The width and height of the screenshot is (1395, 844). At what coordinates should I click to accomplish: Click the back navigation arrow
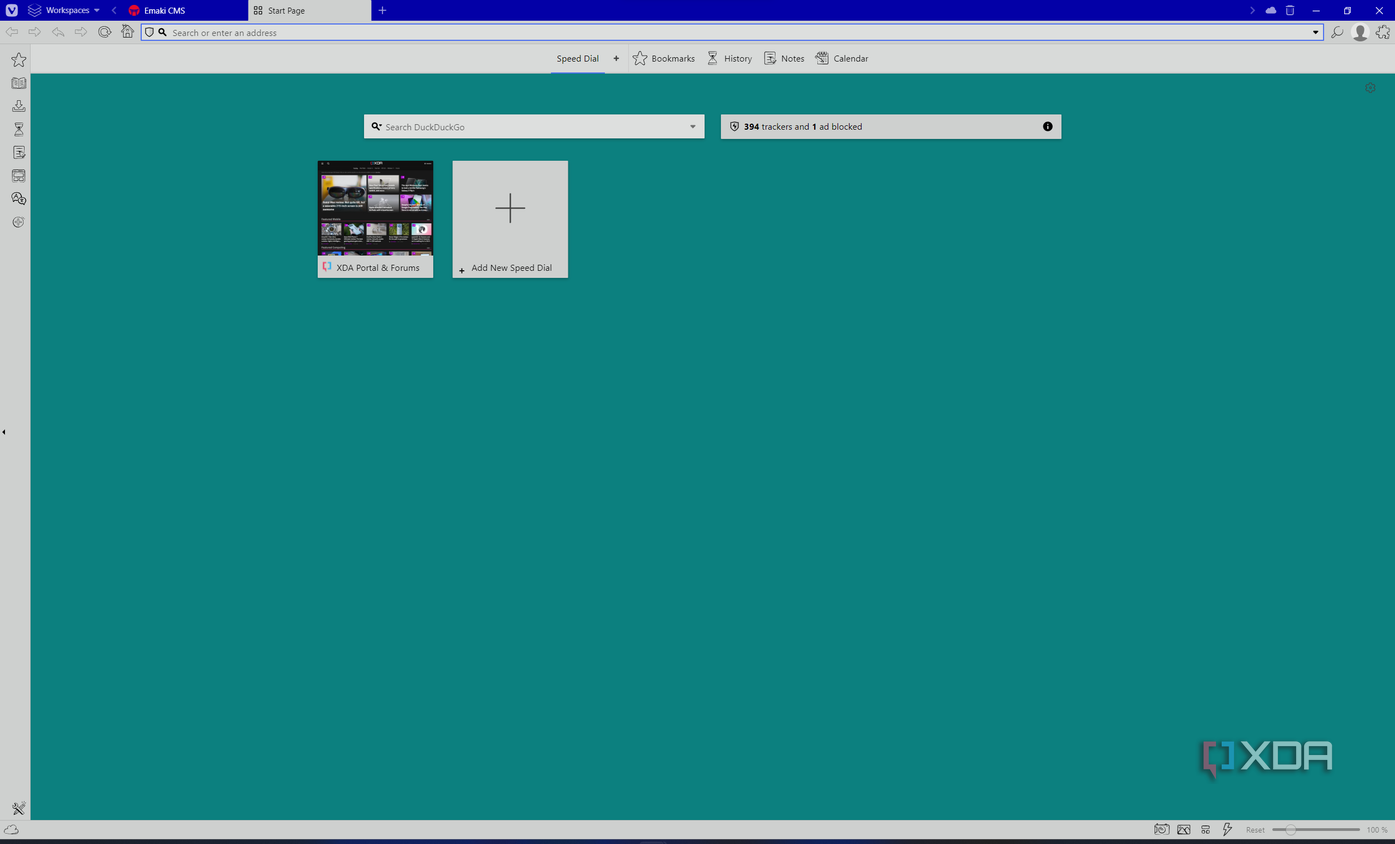click(12, 32)
